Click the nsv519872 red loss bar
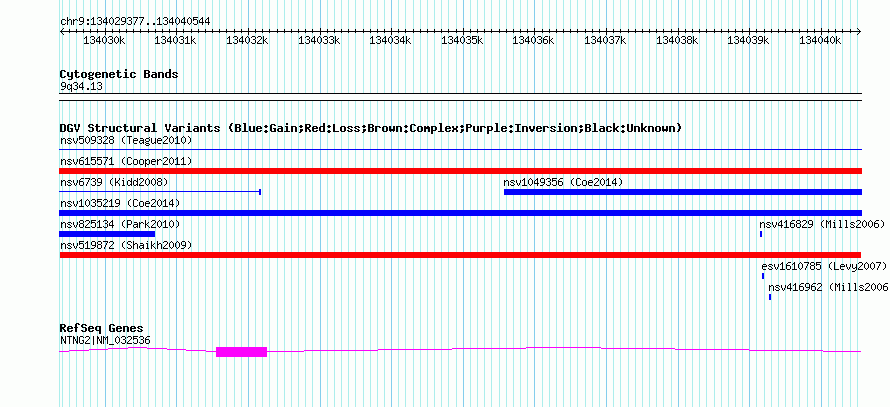 tap(460, 255)
